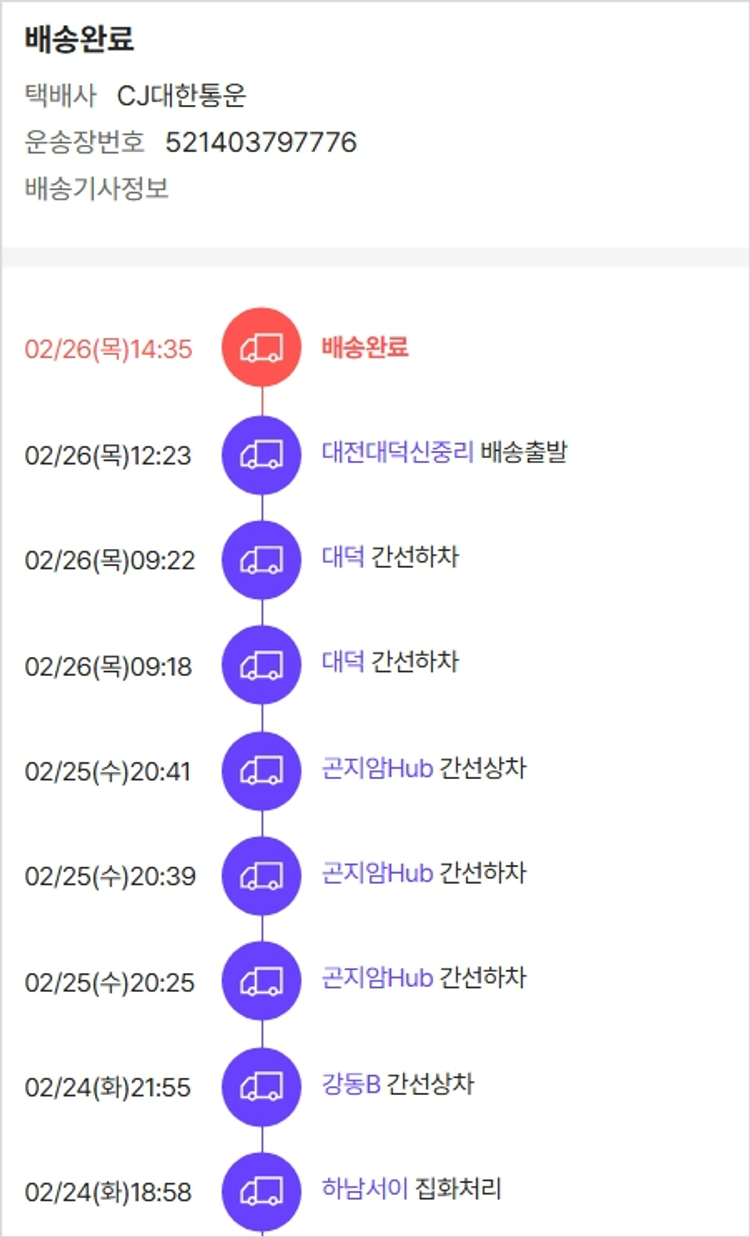This screenshot has width=750, height=1237.
Task: Open the 강동B location link
Action: [x=351, y=1084]
